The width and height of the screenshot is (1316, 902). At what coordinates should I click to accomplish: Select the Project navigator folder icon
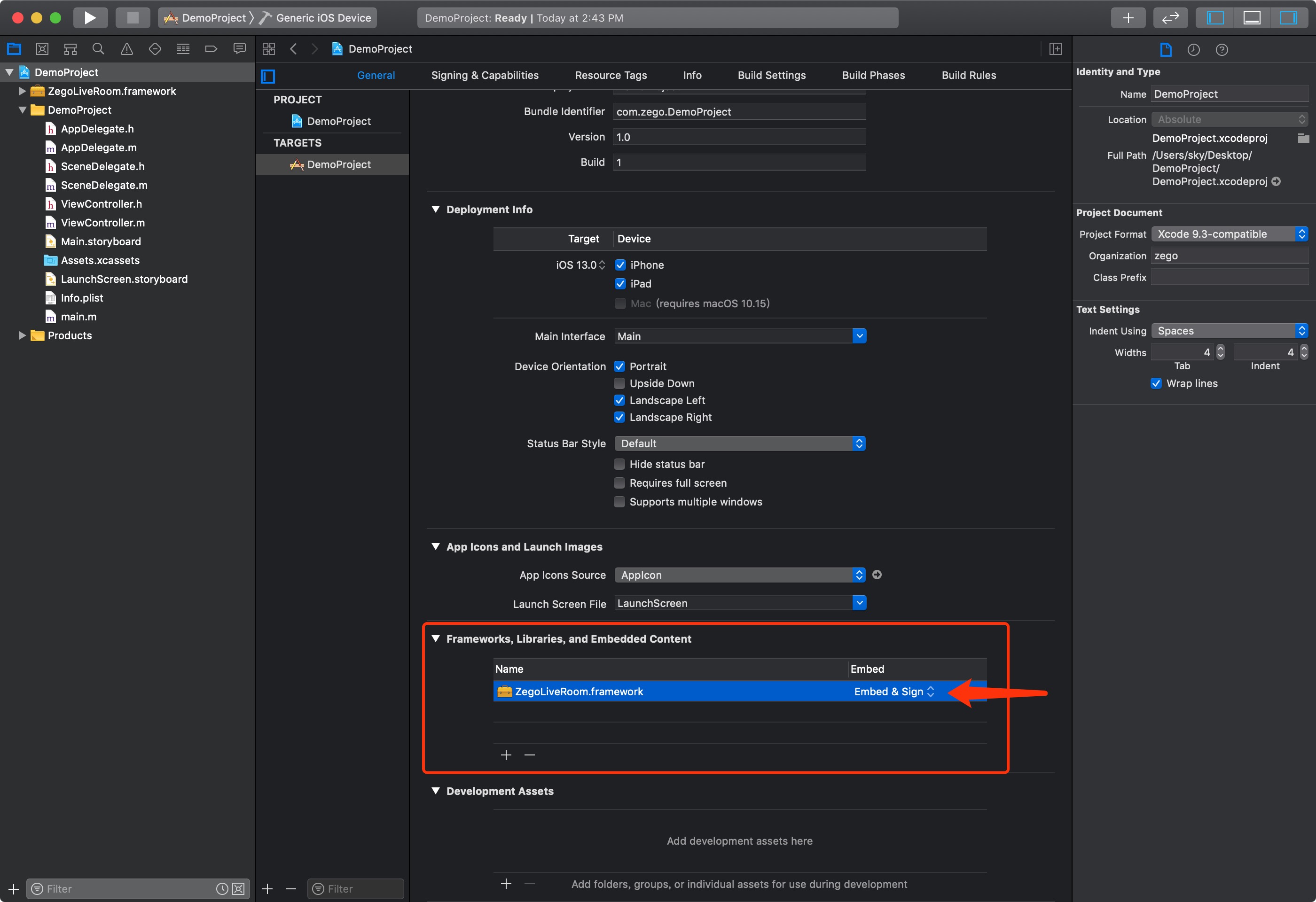click(14, 49)
